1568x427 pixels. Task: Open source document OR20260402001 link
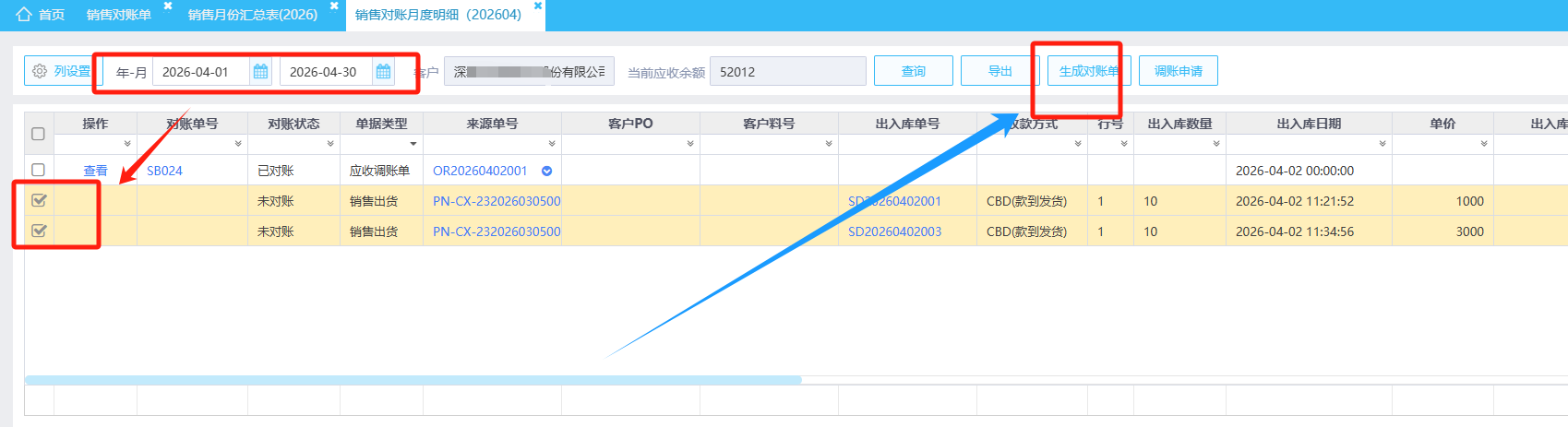(480, 171)
